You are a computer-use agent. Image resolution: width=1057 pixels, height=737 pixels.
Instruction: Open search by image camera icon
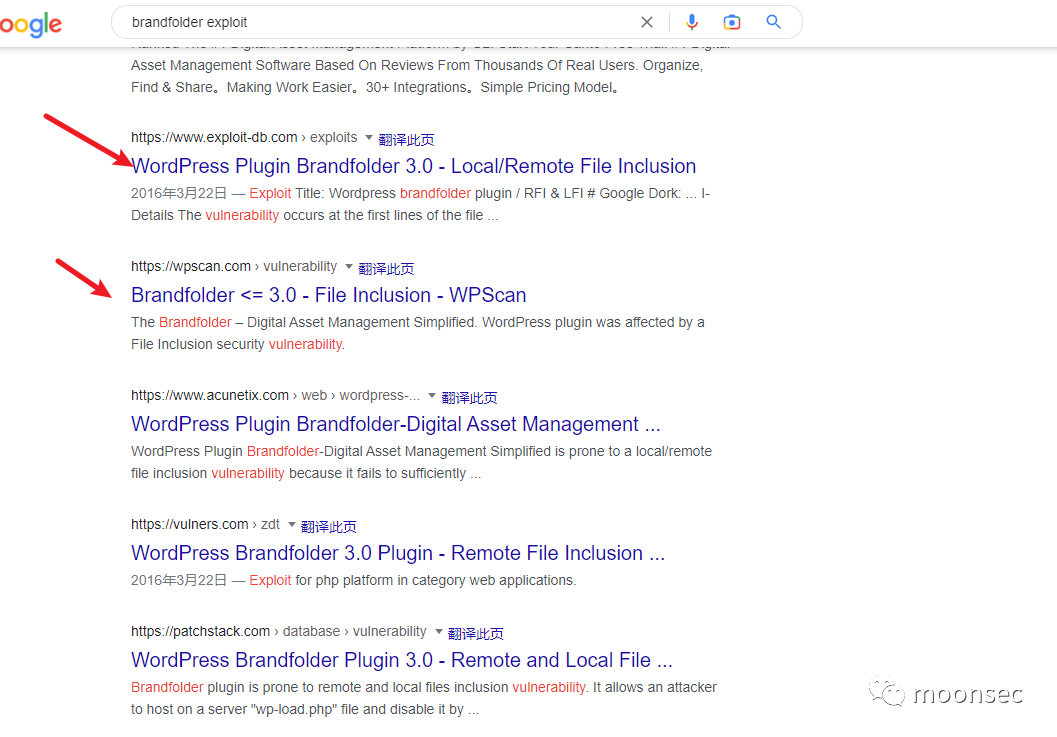click(x=731, y=22)
